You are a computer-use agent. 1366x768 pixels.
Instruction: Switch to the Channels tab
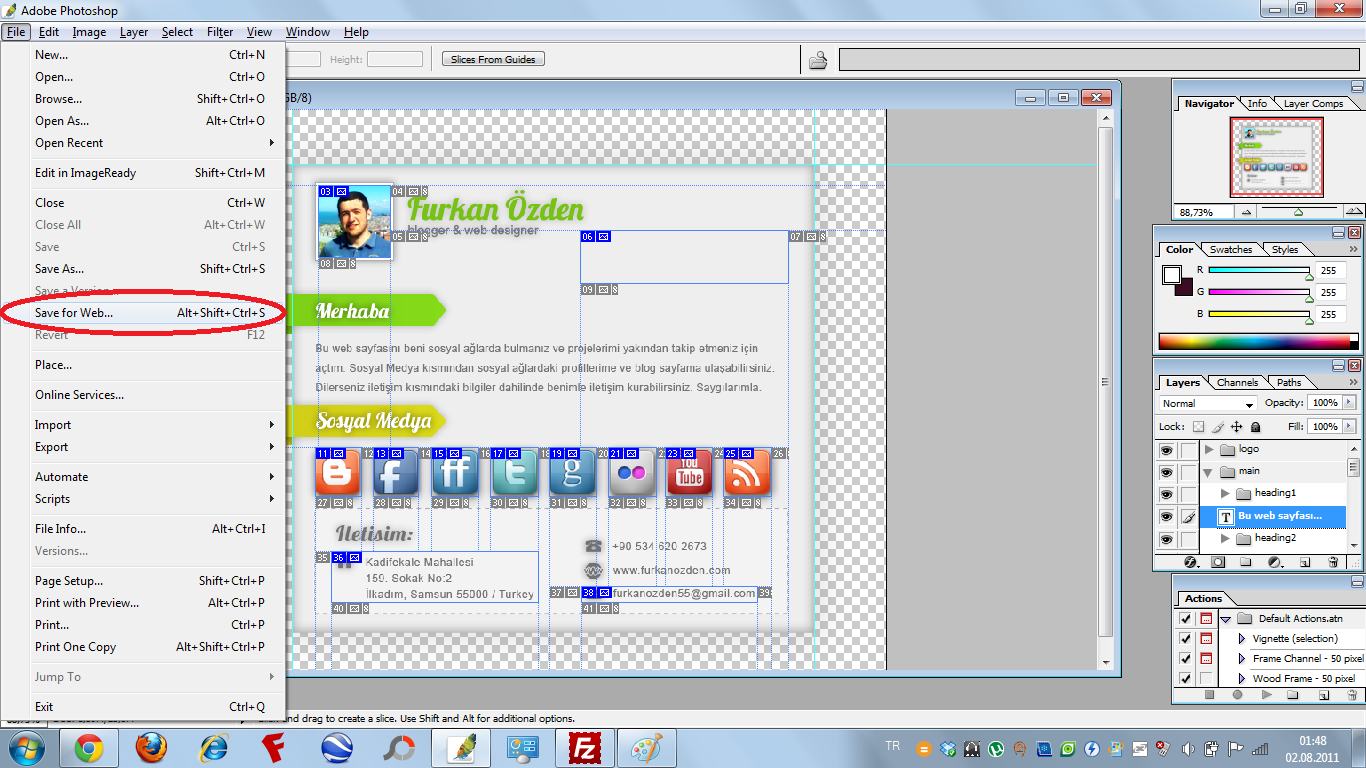pos(1237,382)
